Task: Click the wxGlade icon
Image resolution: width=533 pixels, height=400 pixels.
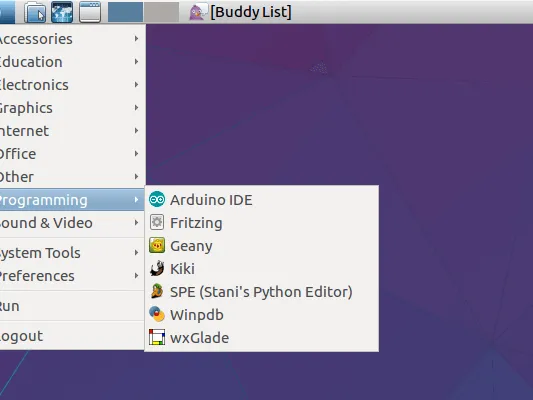Action: tap(157, 337)
